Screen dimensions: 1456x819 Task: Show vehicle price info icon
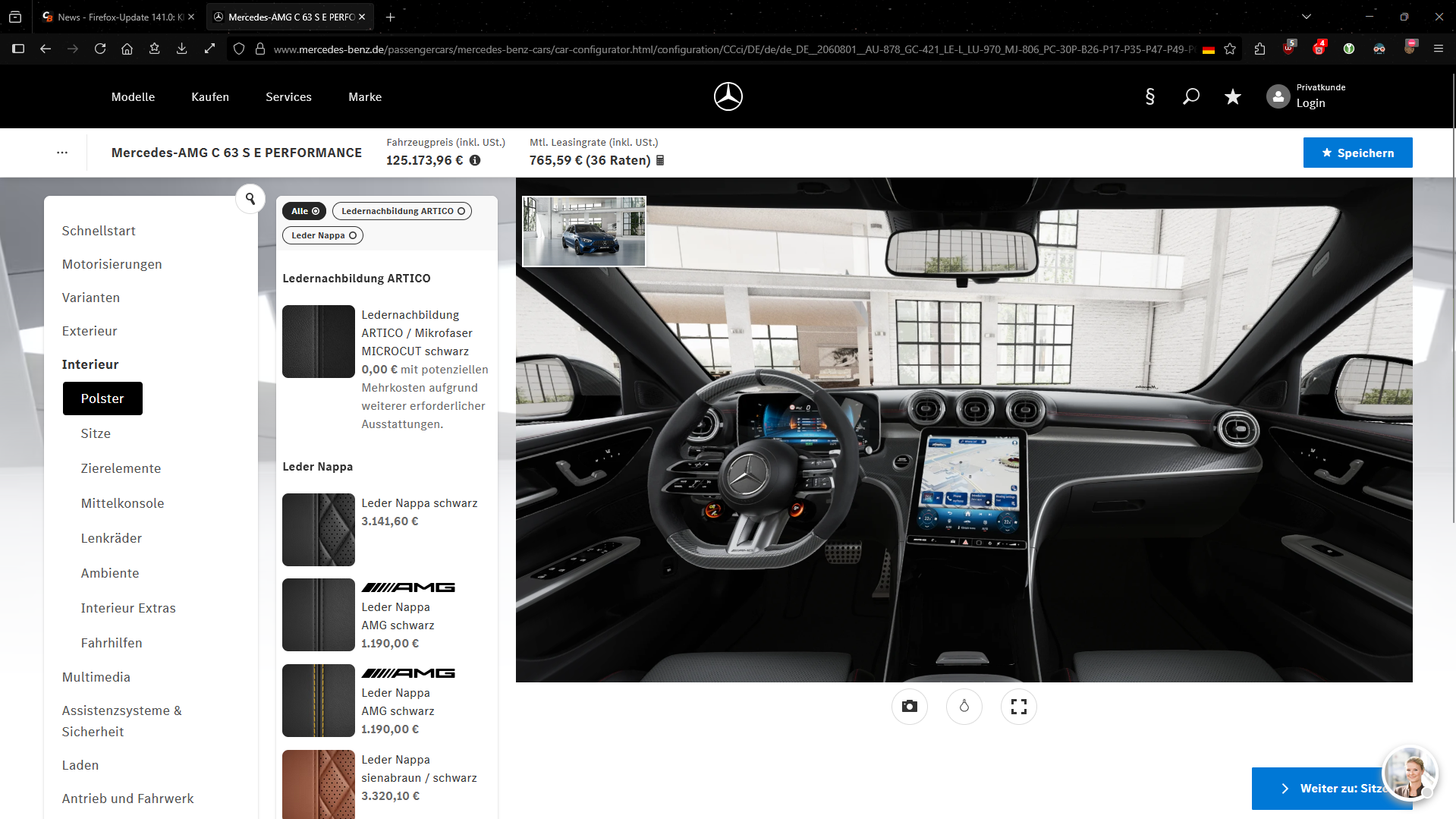[x=475, y=160]
